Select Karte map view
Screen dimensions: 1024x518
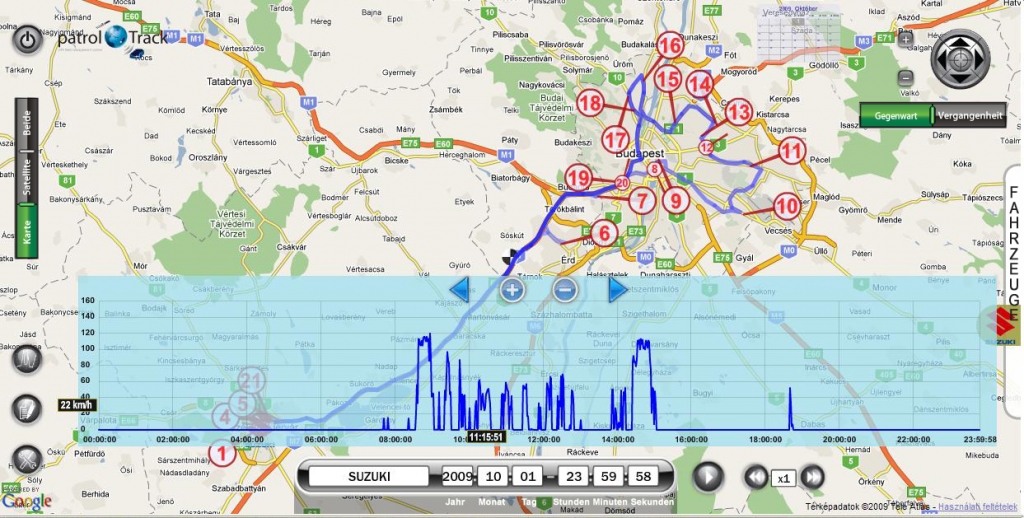click(27, 234)
